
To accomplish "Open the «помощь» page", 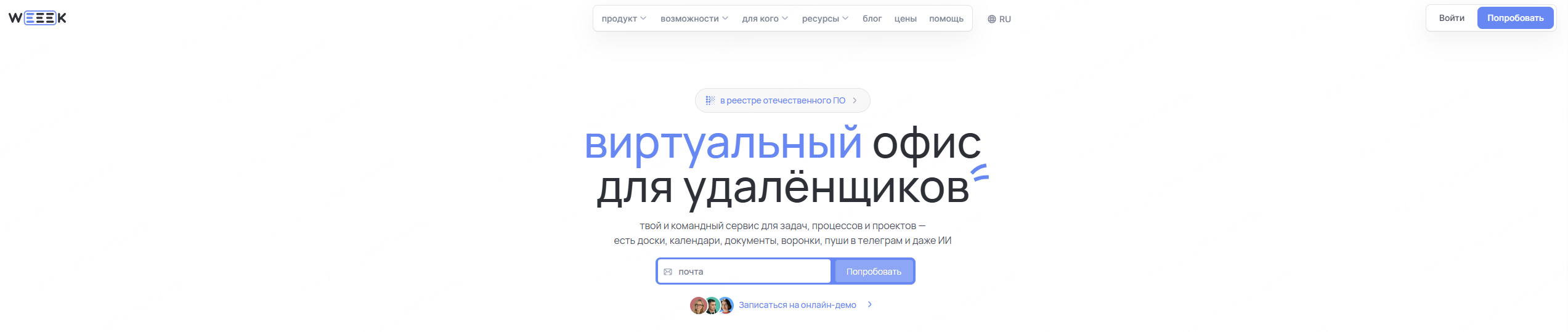I will [x=946, y=18].
